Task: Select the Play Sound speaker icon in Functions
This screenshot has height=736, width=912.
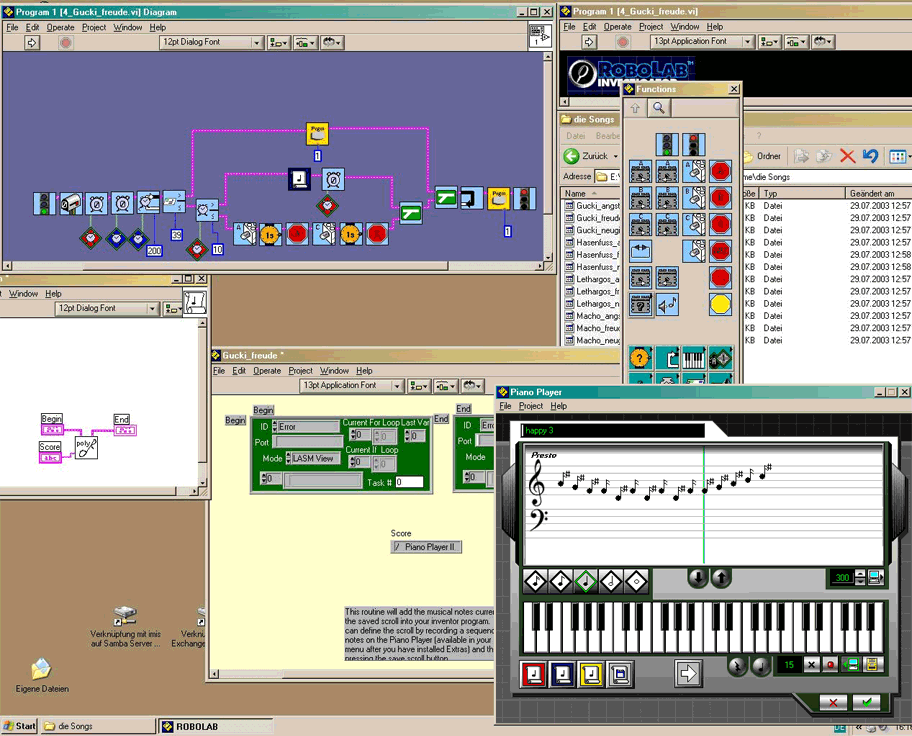Action: pyautogui.click(x=666, y=304)
